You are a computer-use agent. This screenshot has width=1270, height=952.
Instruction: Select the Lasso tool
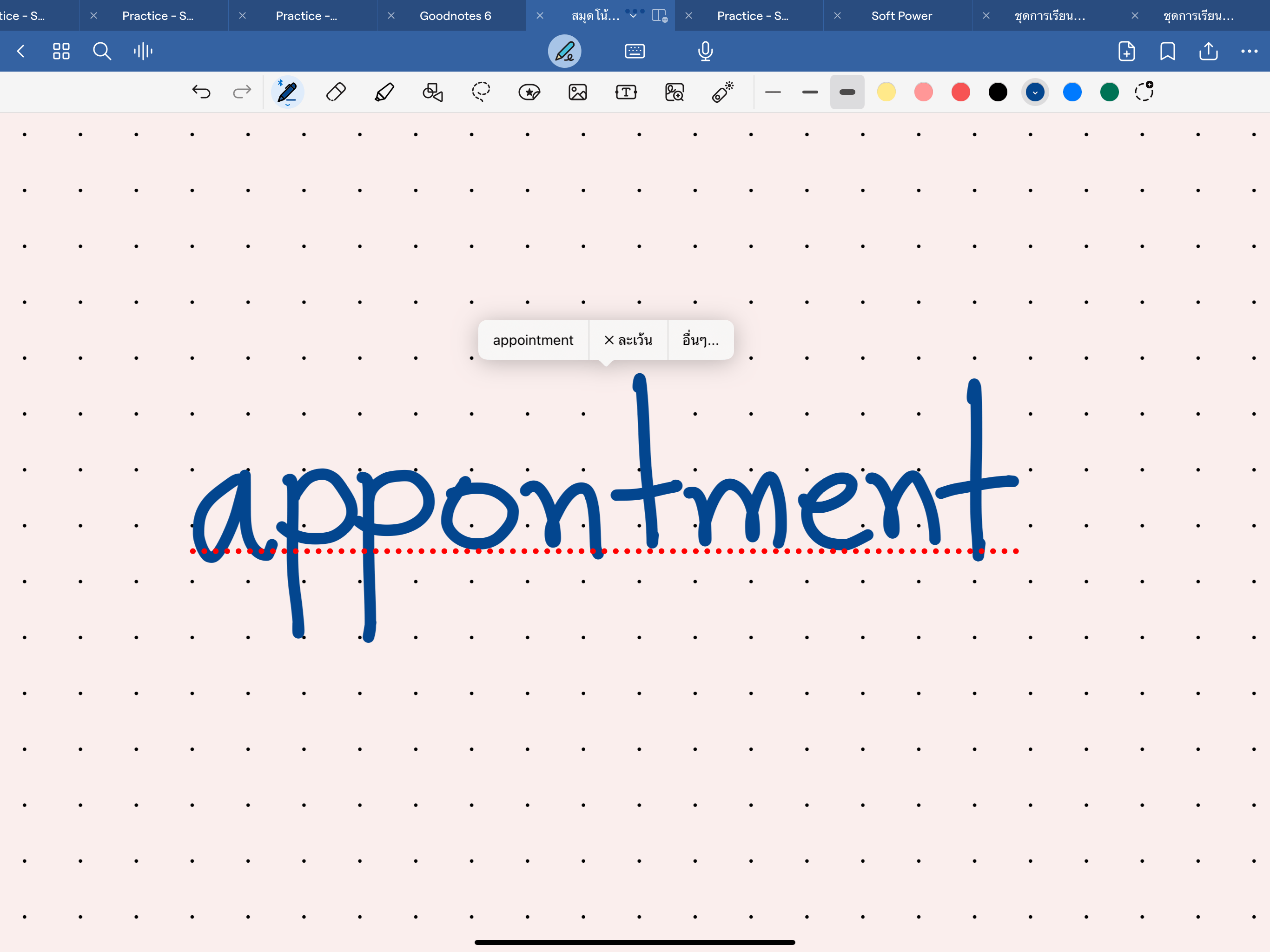[x=481, y=92]
